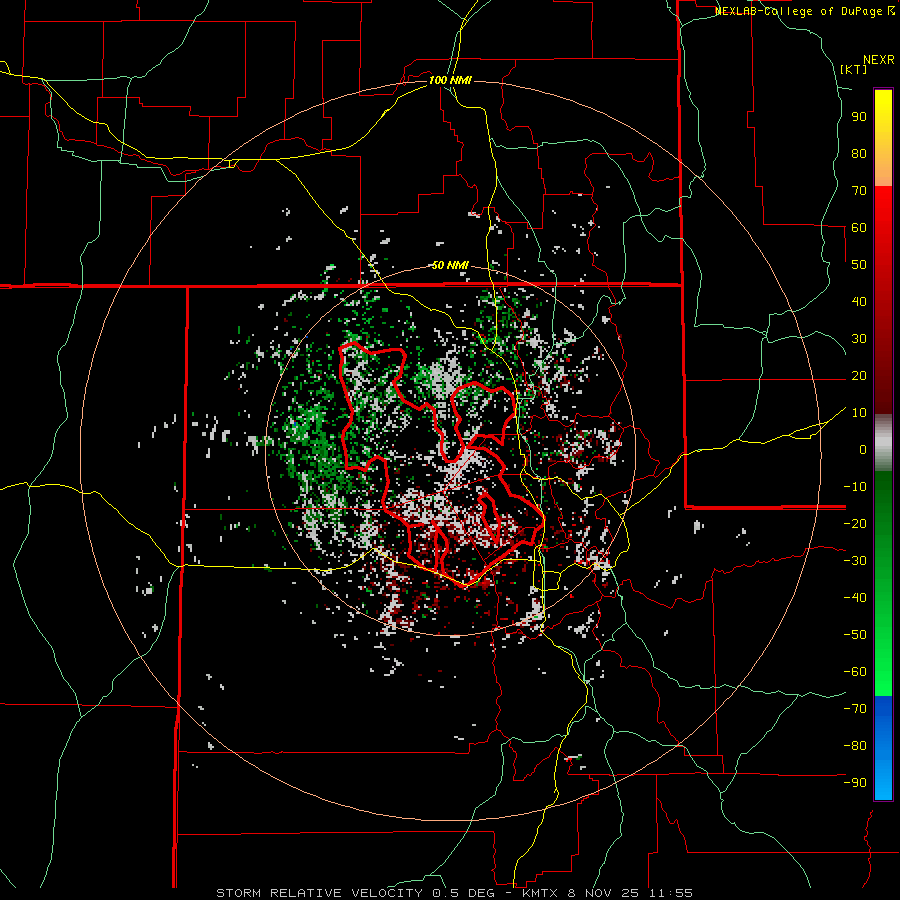This screenshot has width=900, height=900.
Task: Click the 0 value on the velocity scale
Action: 863,449
